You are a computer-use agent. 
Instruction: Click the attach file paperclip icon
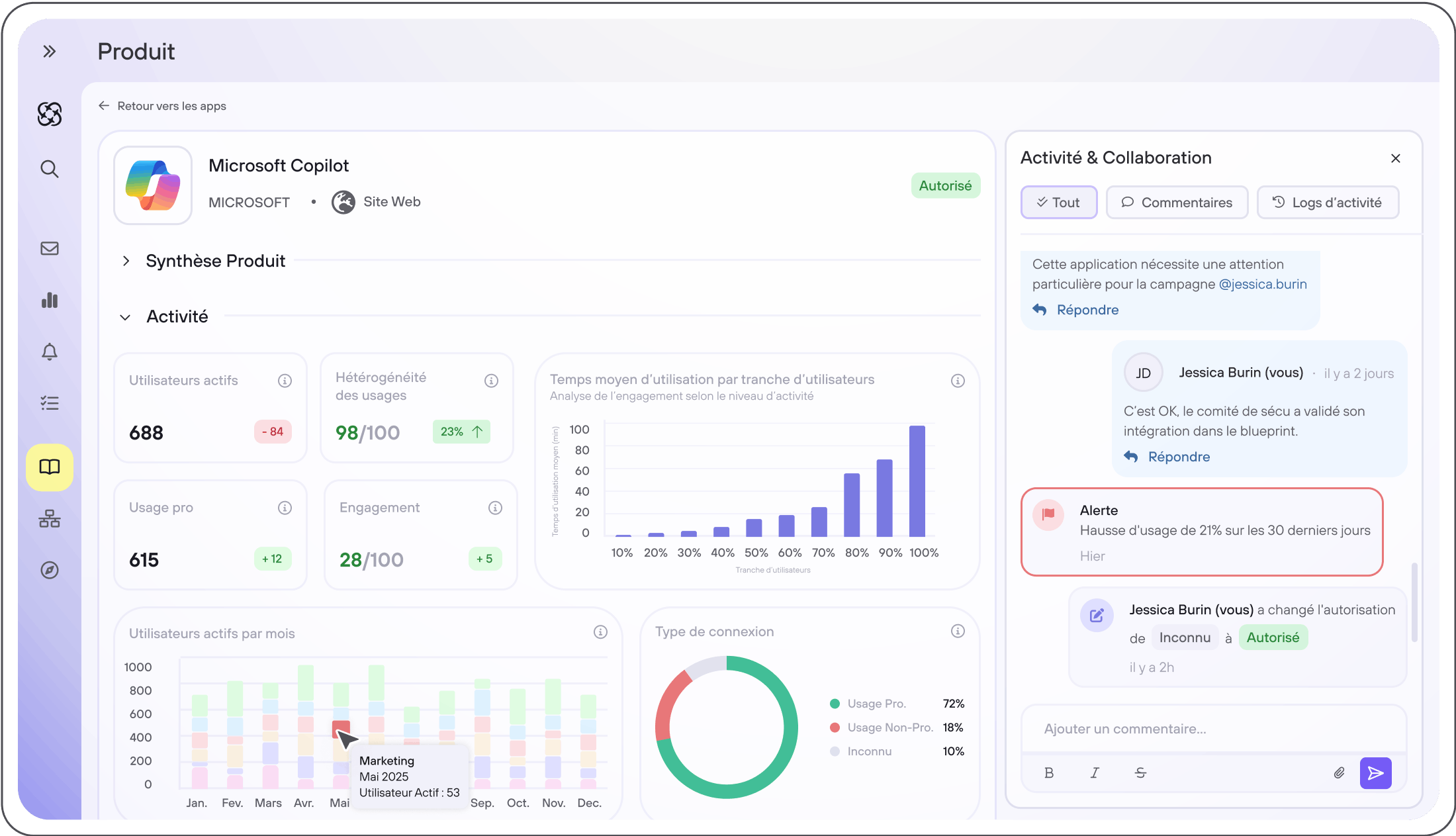[x=1339, y=772]
